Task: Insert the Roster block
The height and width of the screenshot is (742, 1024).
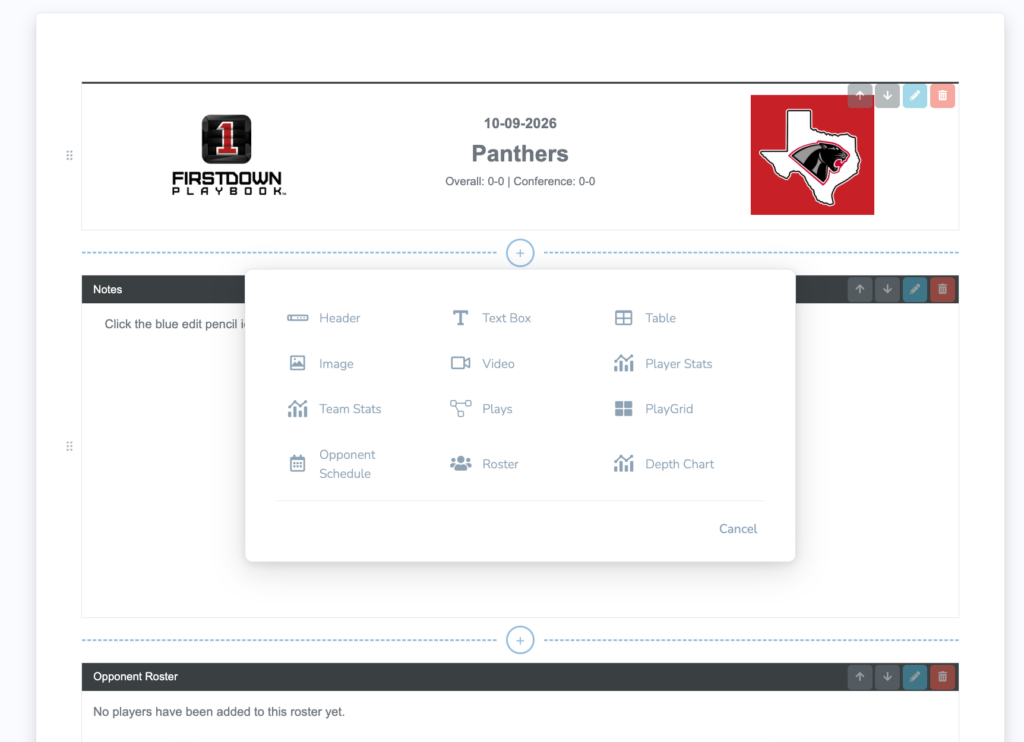Action: [484, 464]
